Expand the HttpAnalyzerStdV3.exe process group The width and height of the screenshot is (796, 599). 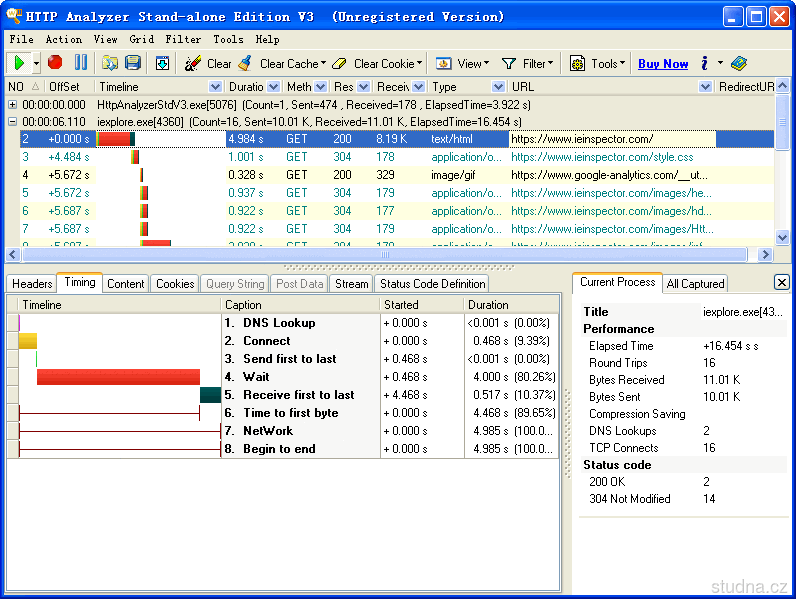[x=12, y=104]
